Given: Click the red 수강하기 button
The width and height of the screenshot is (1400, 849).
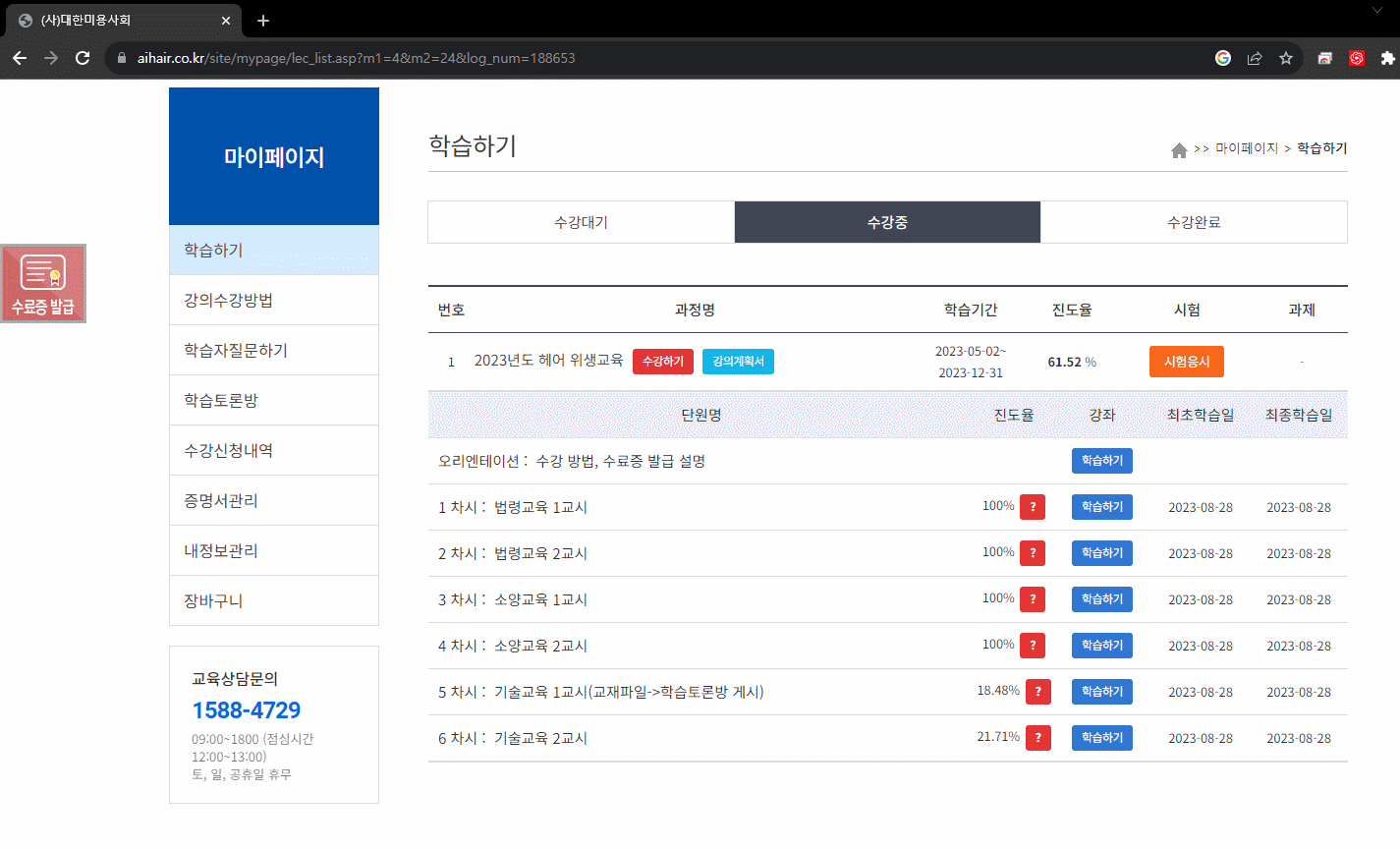Looking at the screenshot, I should [x=663, y=362].
